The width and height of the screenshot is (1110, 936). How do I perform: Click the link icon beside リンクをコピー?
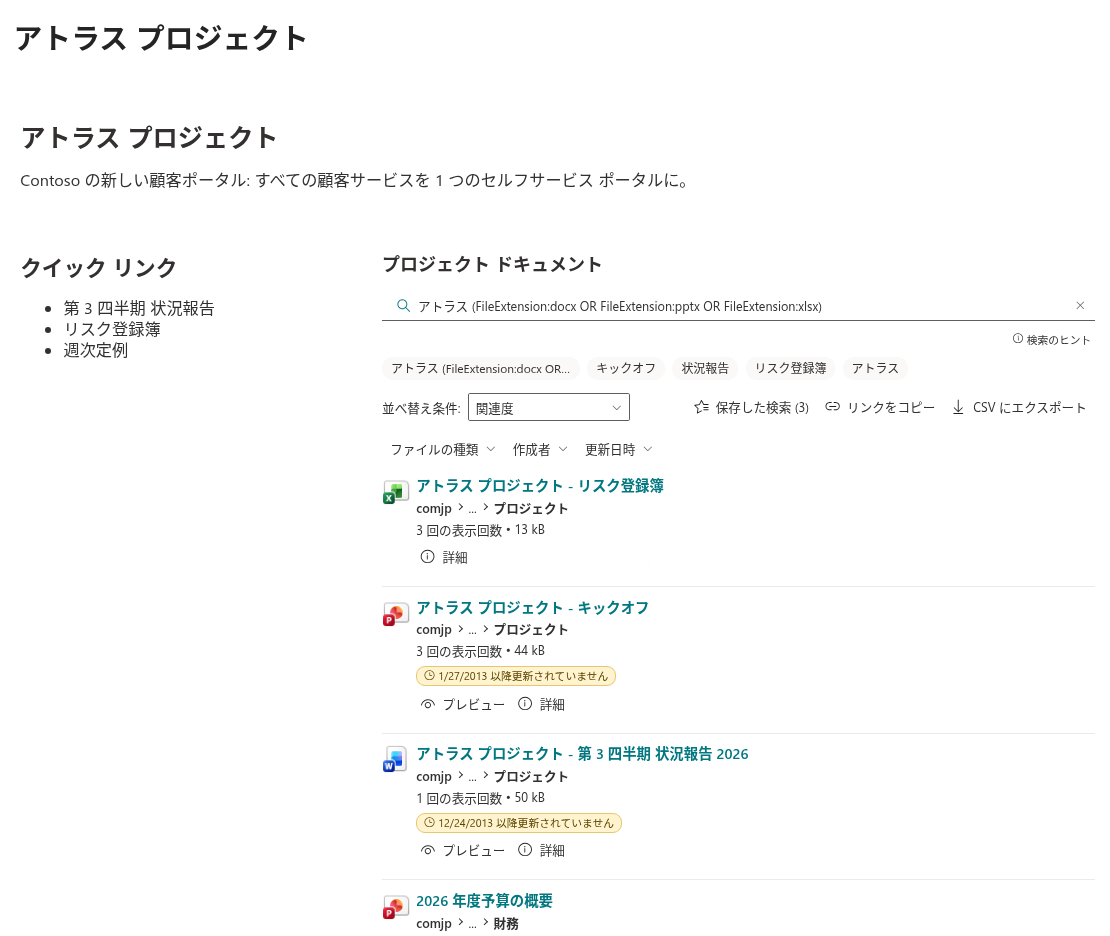point(832,407)
